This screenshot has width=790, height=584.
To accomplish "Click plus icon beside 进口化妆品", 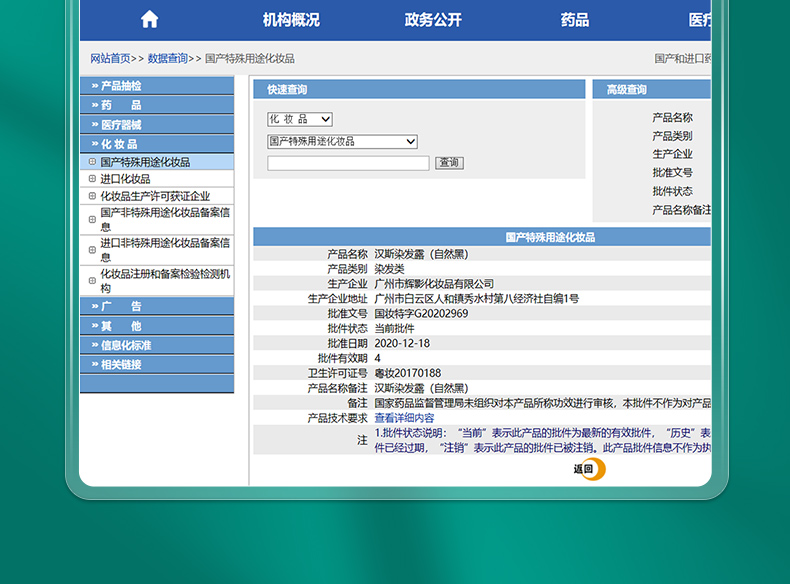I will [92, 179].
